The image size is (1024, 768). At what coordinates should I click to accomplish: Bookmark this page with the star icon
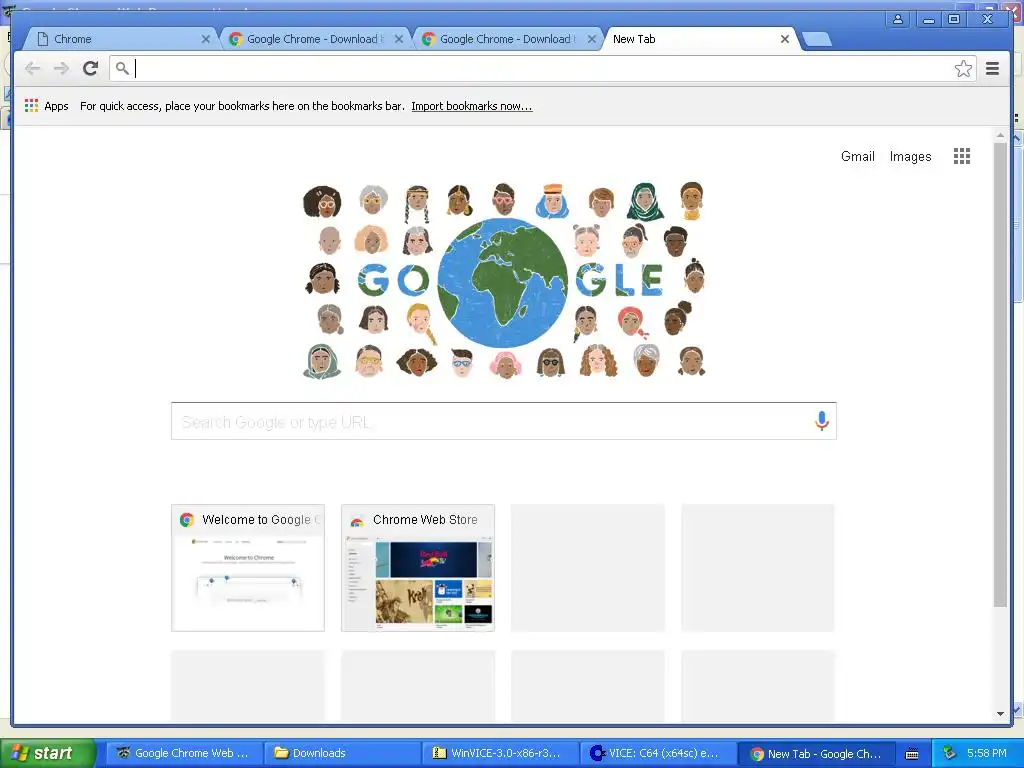pyautogui.click(x=963, y=69)
